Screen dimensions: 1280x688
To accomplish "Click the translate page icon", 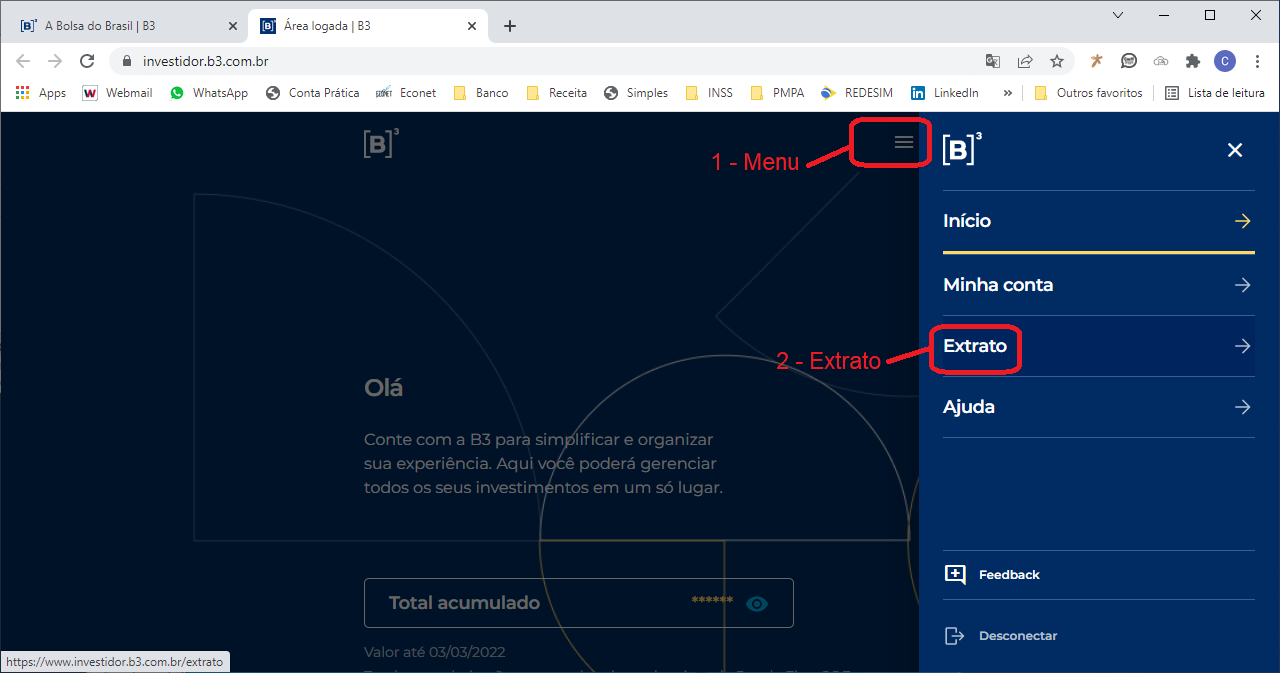I will (x=993, y=61).
